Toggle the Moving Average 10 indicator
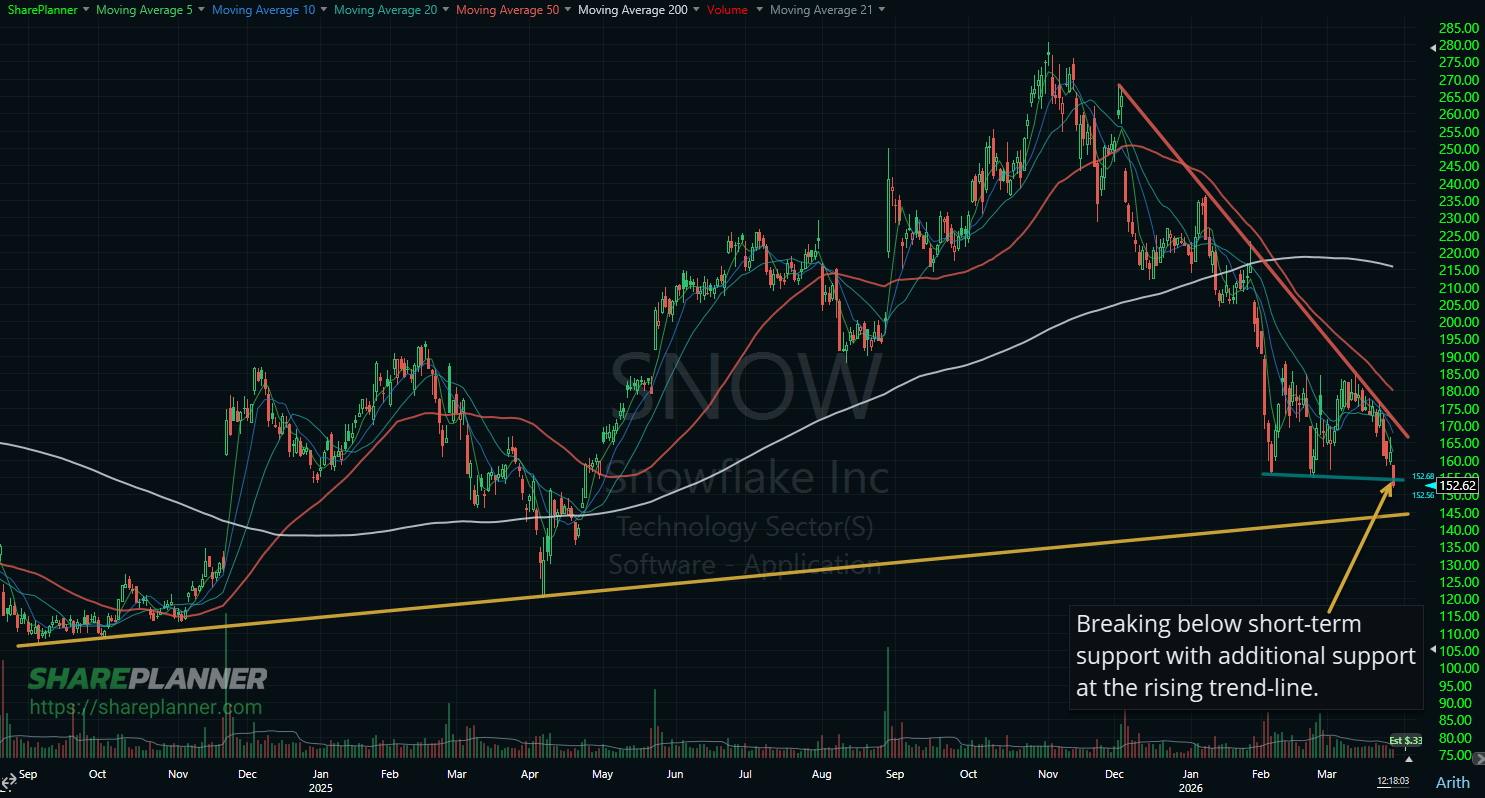 263,10
